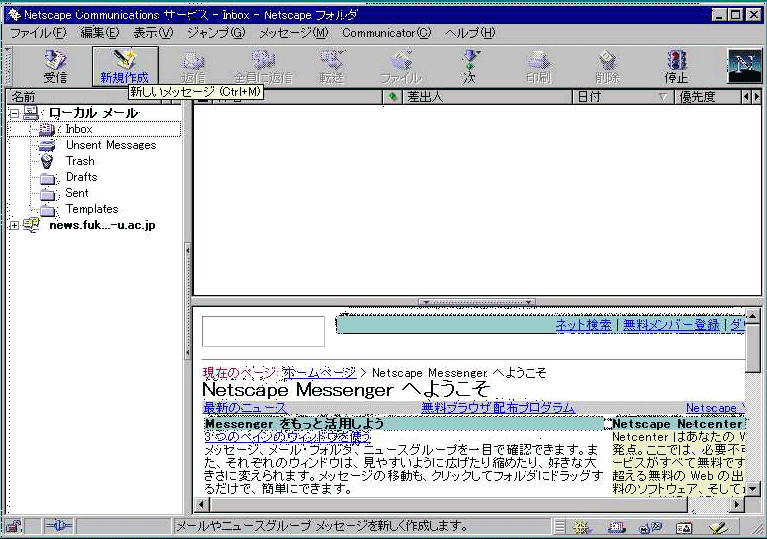The height and width of the screenshot is (539, 767).
Task: Select the Templates folder
Action: [x=92, y=209]
